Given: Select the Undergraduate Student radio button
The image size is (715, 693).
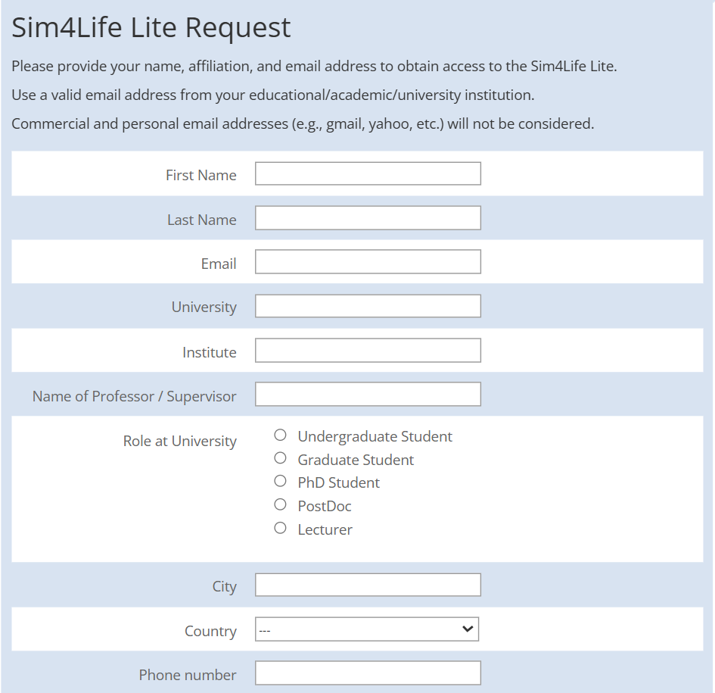Looking at the screenshot, I should (280, 435).
